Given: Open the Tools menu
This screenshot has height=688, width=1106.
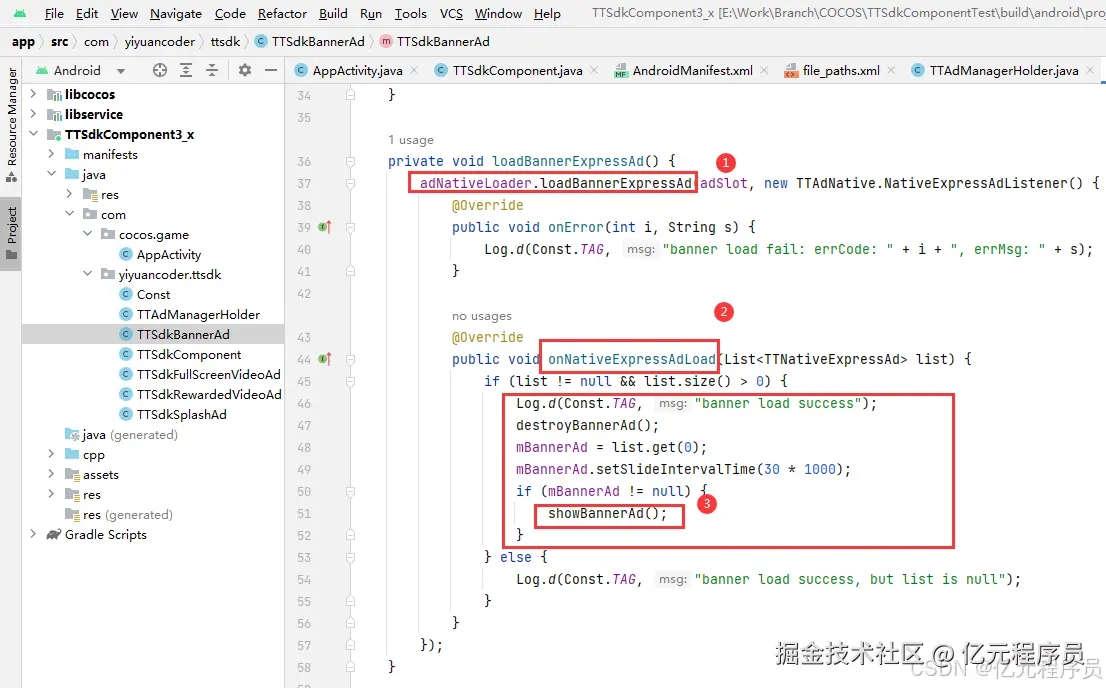Looking at the screenshot, I should click(411, 13).
